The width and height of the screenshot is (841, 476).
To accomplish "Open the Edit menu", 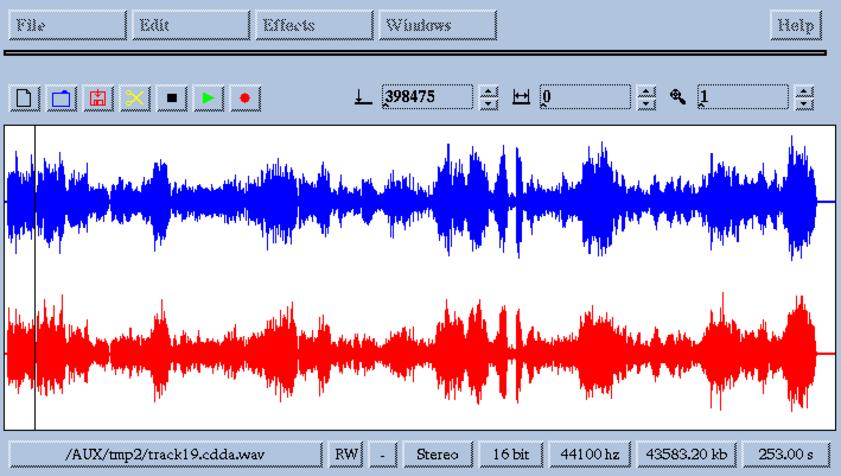I will coord(190,25).
